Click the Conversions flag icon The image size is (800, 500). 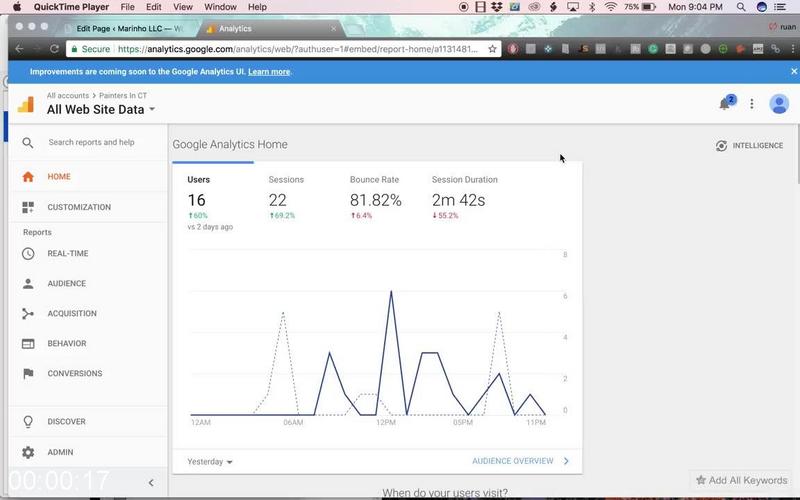click(x=28, y=373)
